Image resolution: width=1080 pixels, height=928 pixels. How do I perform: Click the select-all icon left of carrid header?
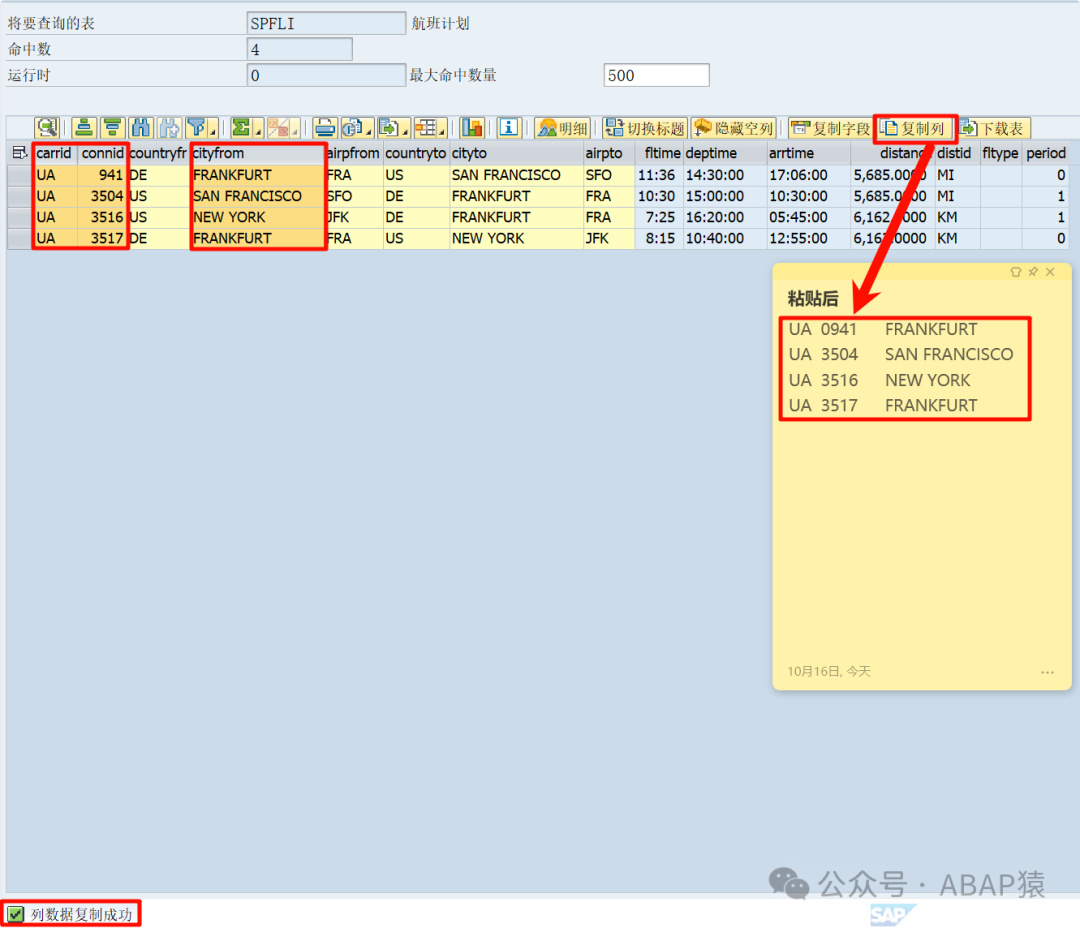point(19,153)
